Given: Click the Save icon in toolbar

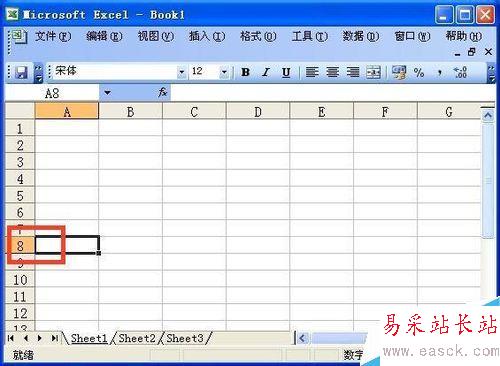Looking at the screenshot, I should (21, 72).
